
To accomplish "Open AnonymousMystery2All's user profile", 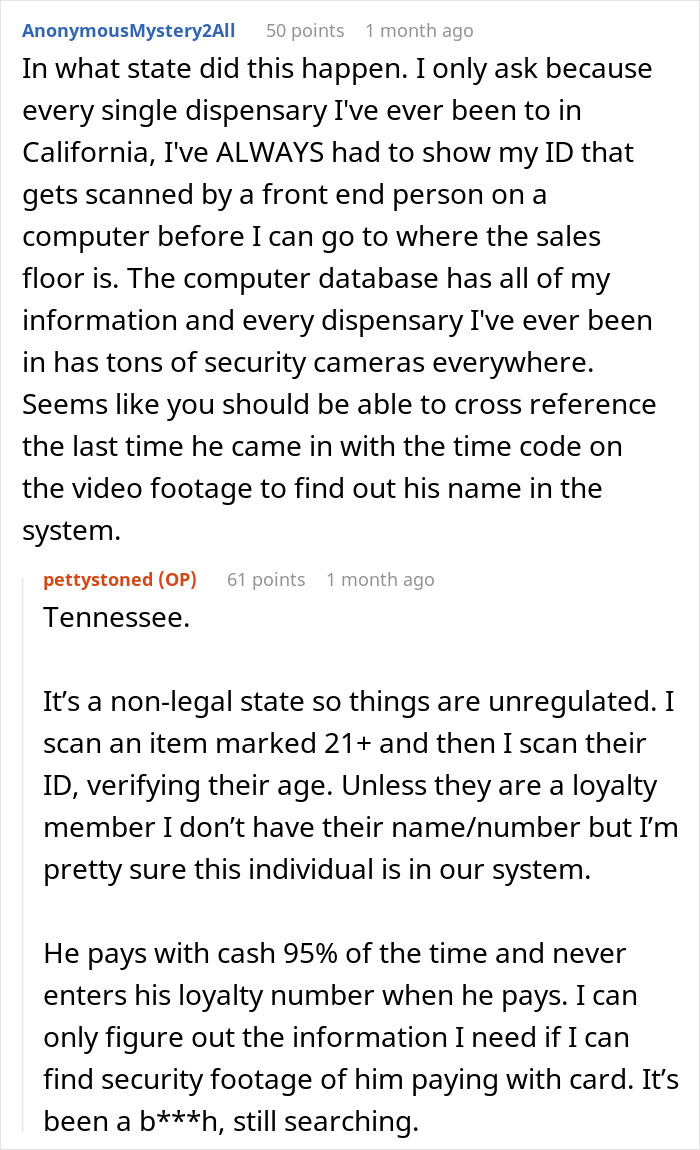I will [128, 31].
